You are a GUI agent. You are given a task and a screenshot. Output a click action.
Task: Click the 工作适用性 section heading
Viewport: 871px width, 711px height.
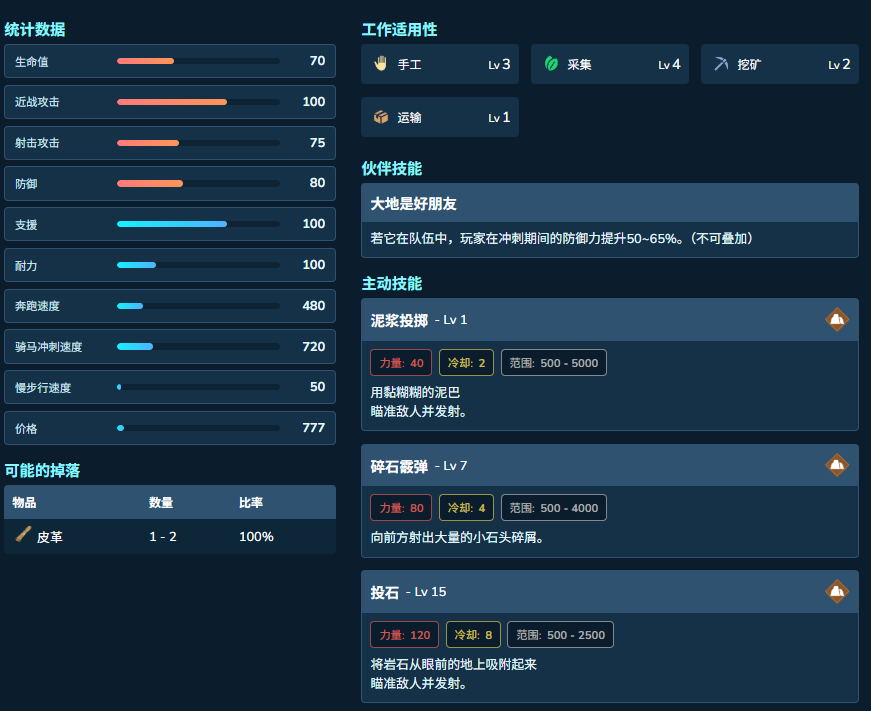pos(399,29)
